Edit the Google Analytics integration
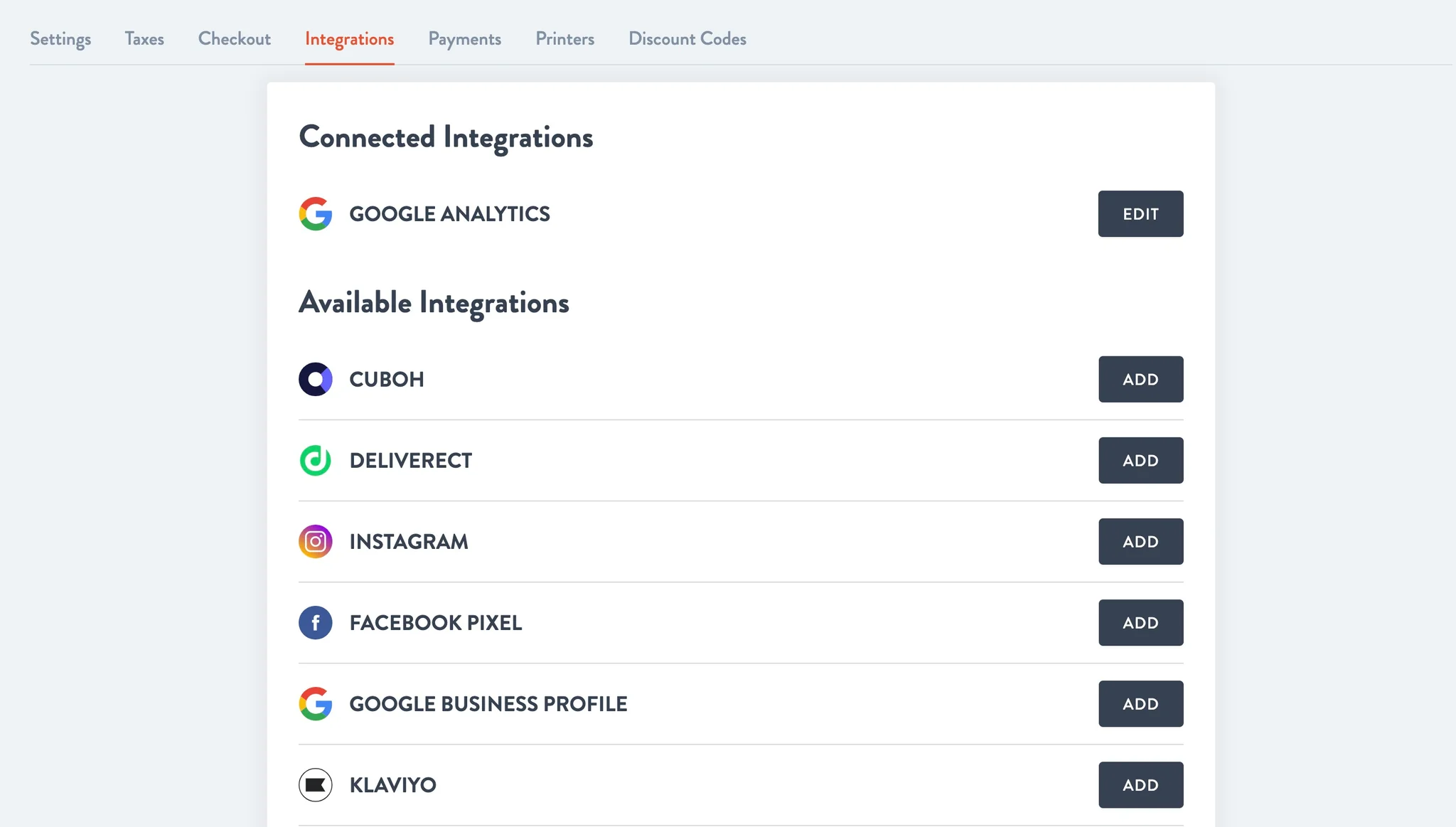 (x=1140, y=213)
